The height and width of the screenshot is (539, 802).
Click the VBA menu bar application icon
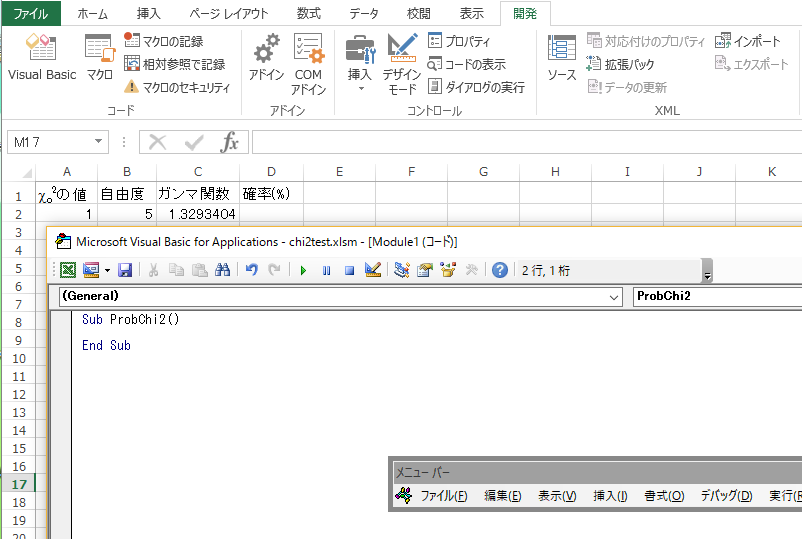(404, 496)
